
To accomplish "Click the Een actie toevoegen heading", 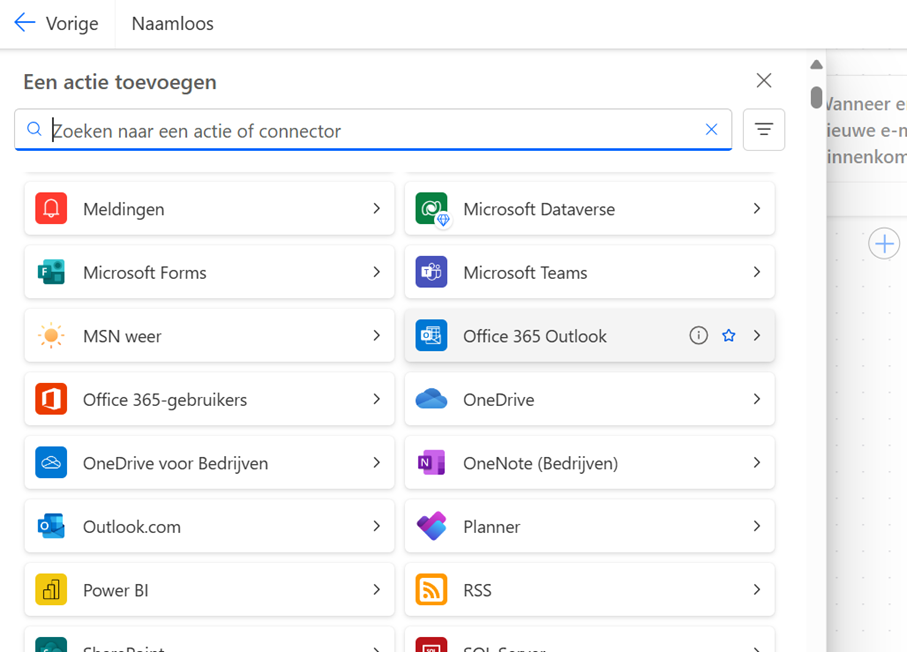I will (120, 82).
